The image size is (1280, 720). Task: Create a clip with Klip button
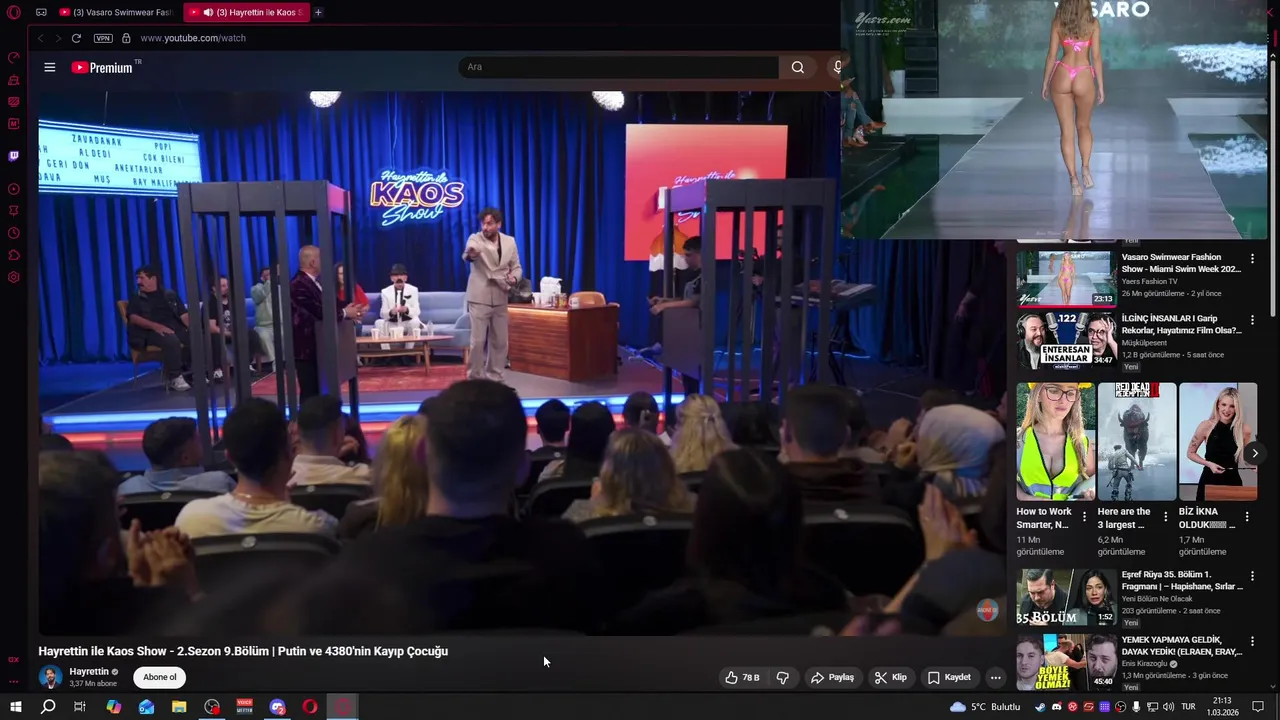[890, 677]
